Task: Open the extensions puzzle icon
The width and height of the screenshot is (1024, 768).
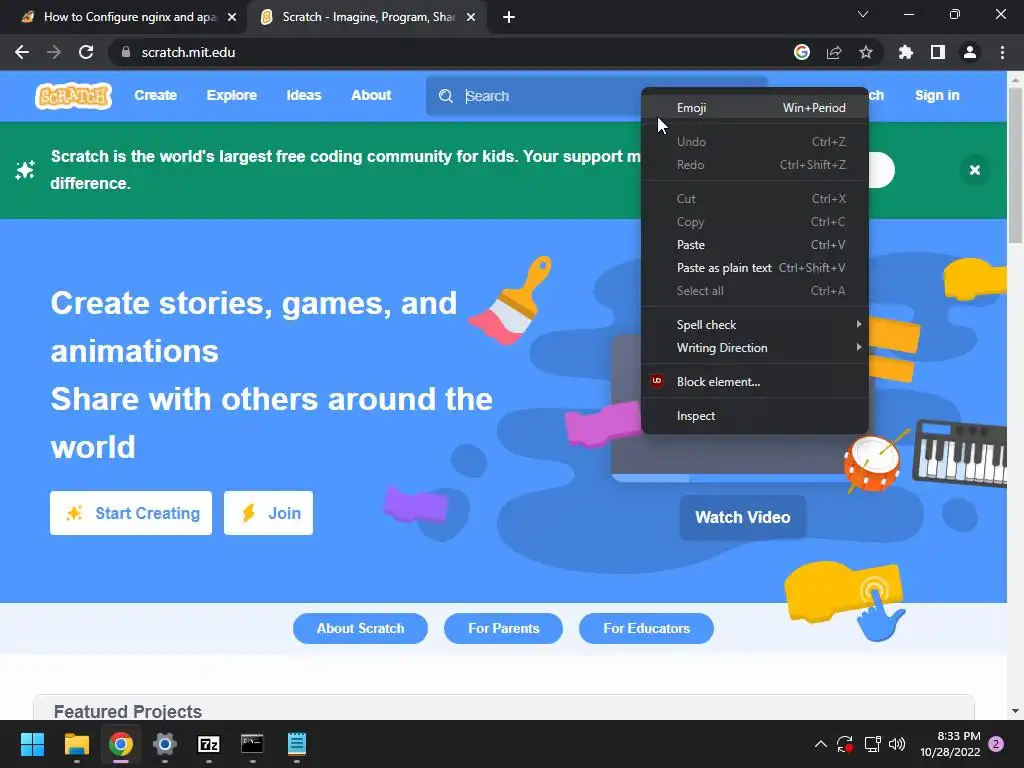Action: pos(906,52)
